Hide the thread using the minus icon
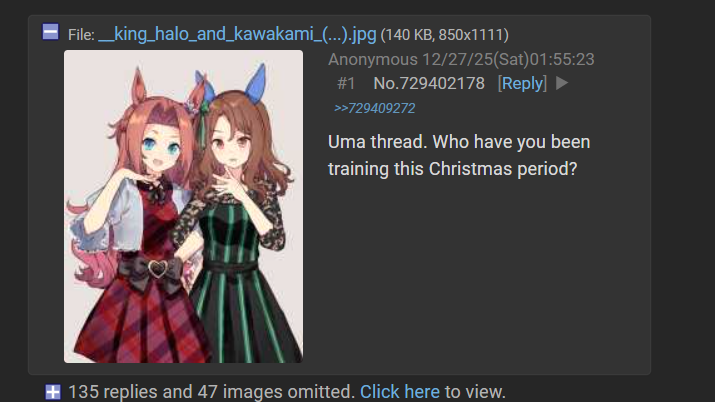The image size is (715, 402). point(50,32)
